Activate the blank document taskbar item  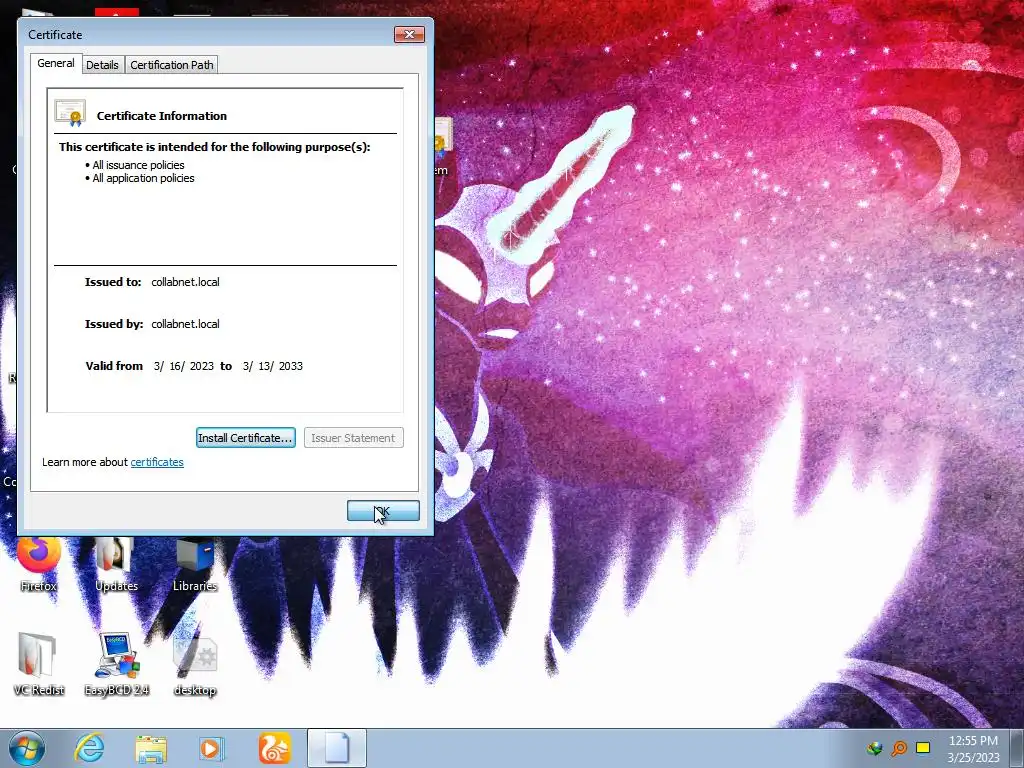(x=337, y=748)
